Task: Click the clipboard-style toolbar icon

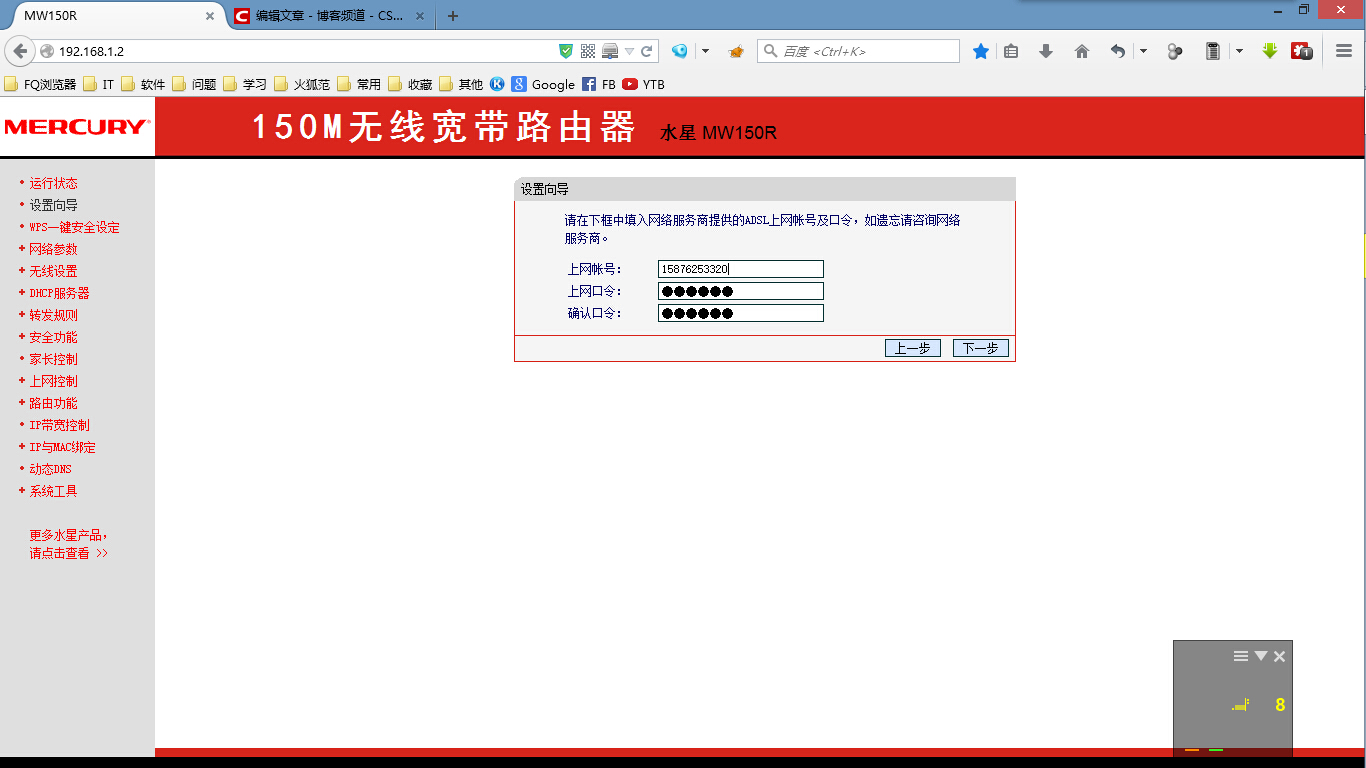Action: coord(1213,51)
